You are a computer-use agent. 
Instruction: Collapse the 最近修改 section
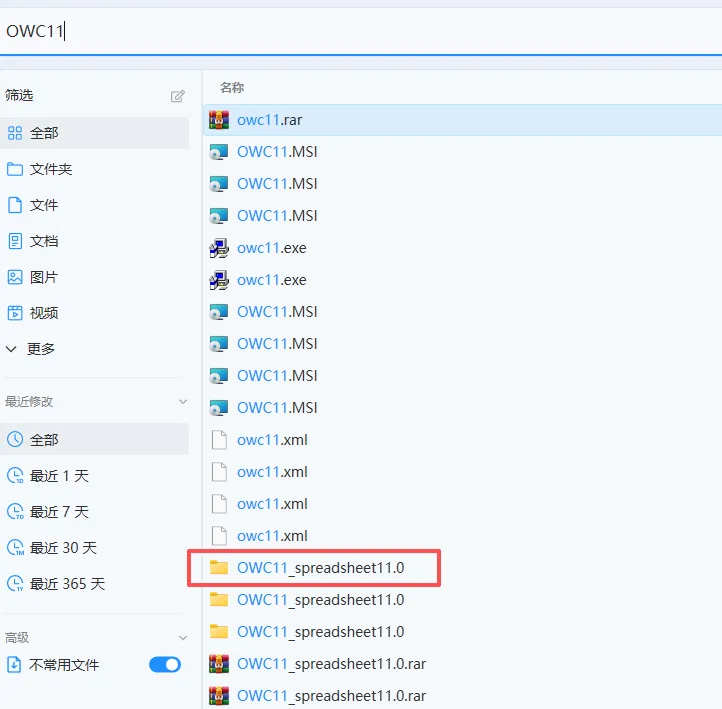tap(183, 401)
